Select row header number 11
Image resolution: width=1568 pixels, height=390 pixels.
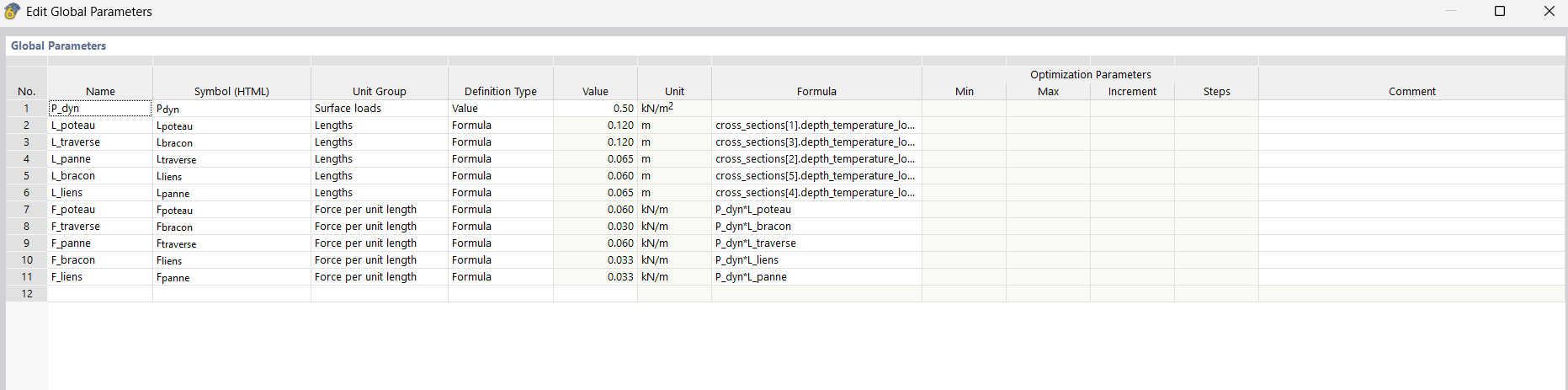click(27, 277)
